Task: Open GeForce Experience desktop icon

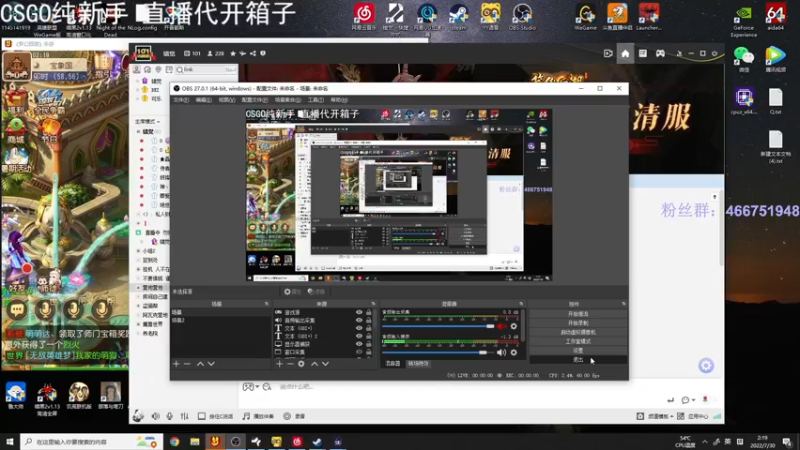Action: (x=743, y=20)
